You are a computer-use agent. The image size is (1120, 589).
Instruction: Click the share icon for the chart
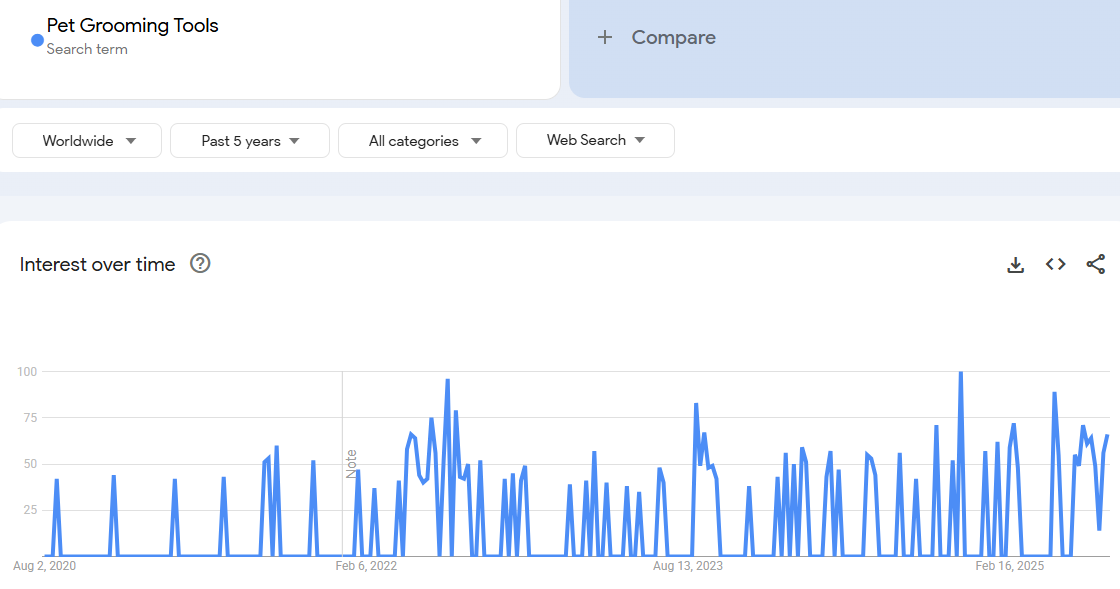tap(1095, 265)
